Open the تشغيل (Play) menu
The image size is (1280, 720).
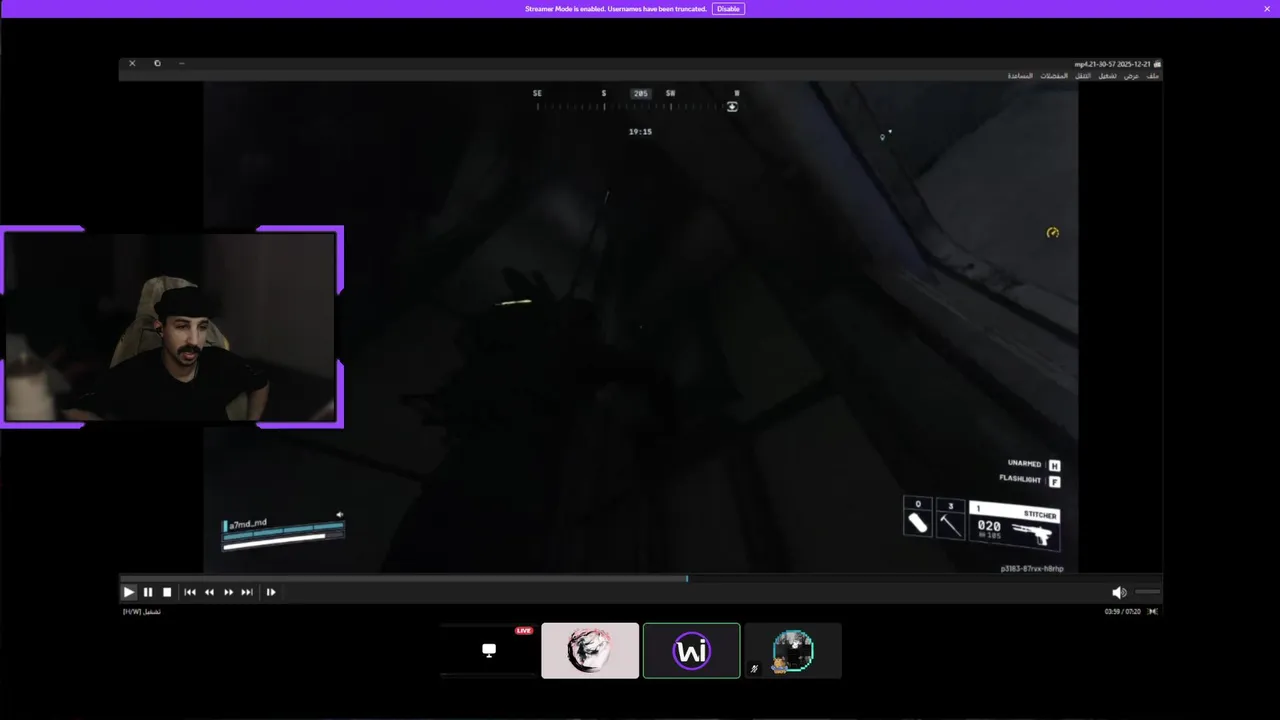point(1108,76)
